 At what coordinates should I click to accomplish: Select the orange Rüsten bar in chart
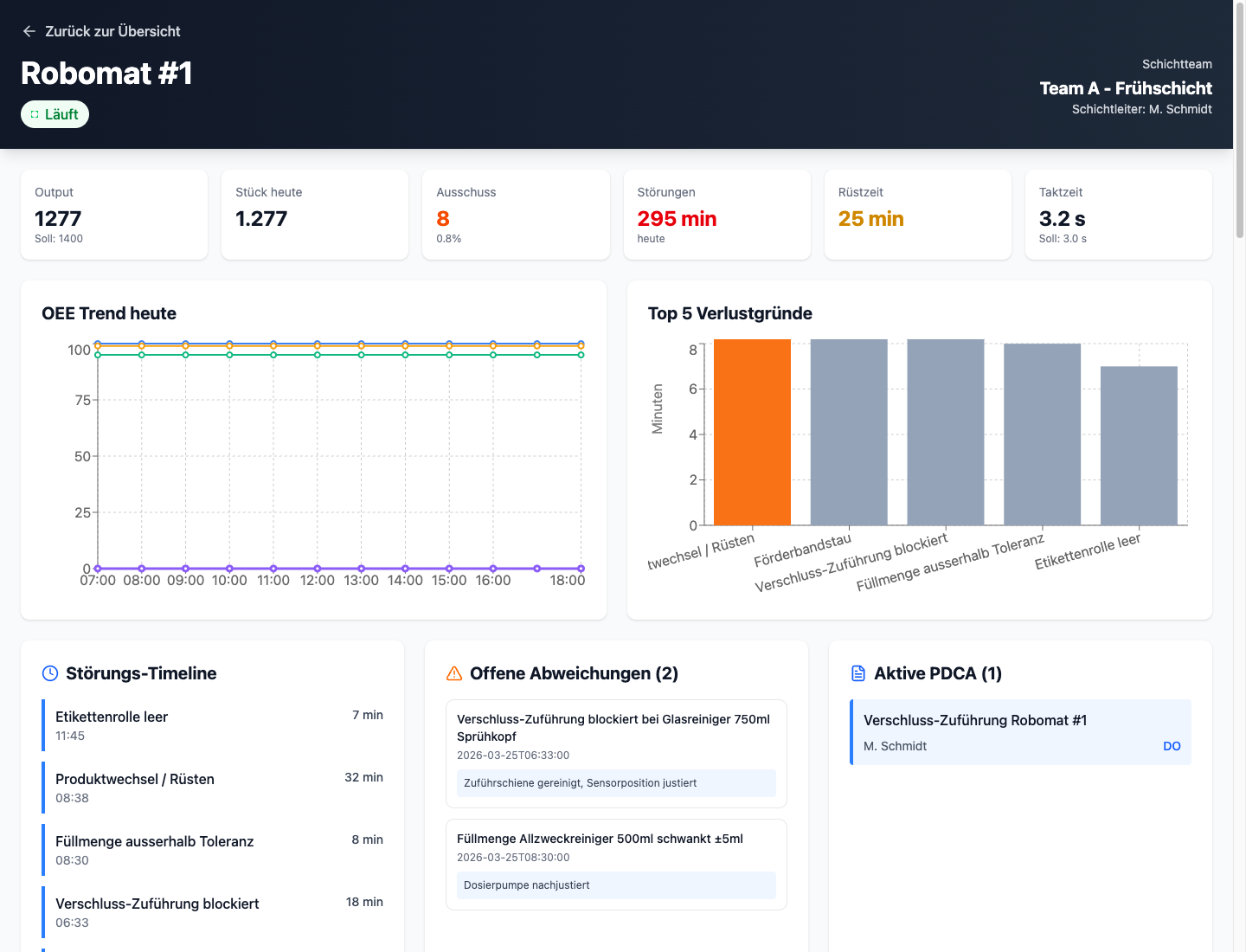[x=752, y=433]
